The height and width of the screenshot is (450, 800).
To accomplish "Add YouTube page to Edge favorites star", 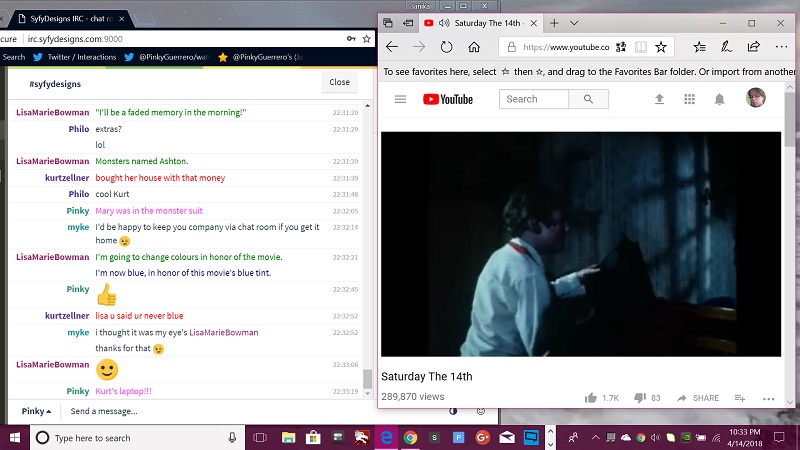I will [661, 47].
